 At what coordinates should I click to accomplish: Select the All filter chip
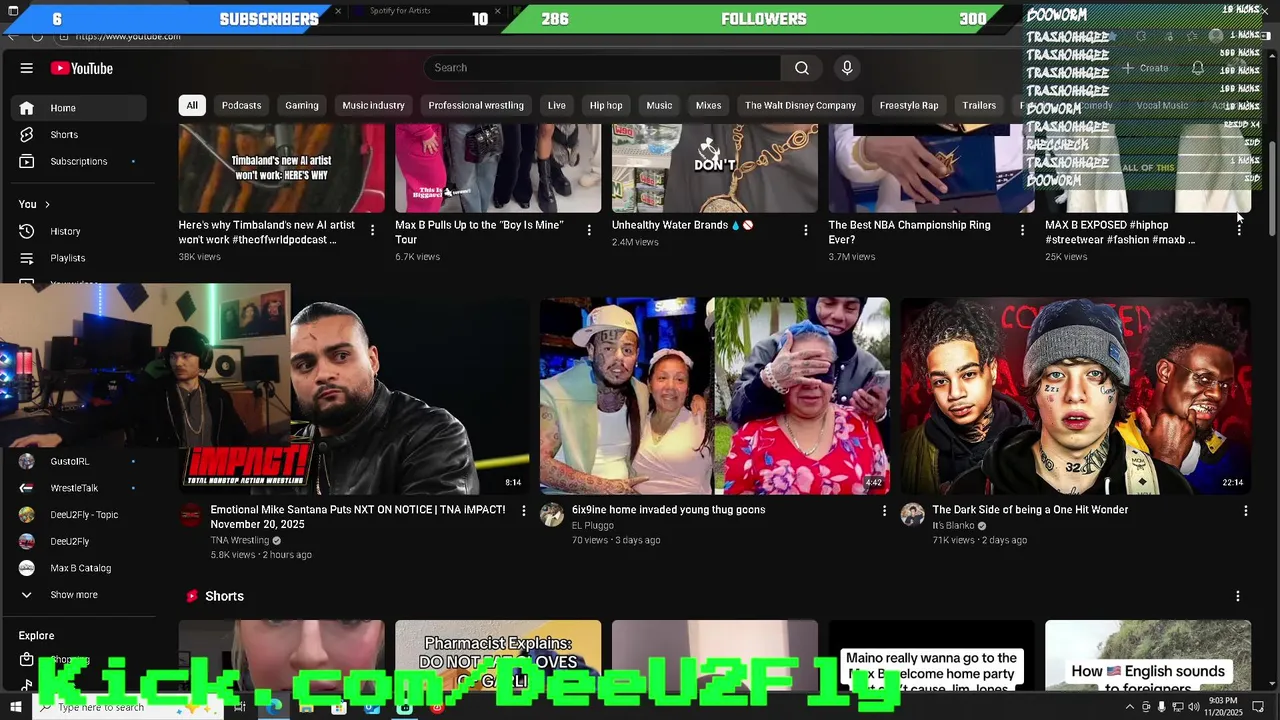point(192,105)
